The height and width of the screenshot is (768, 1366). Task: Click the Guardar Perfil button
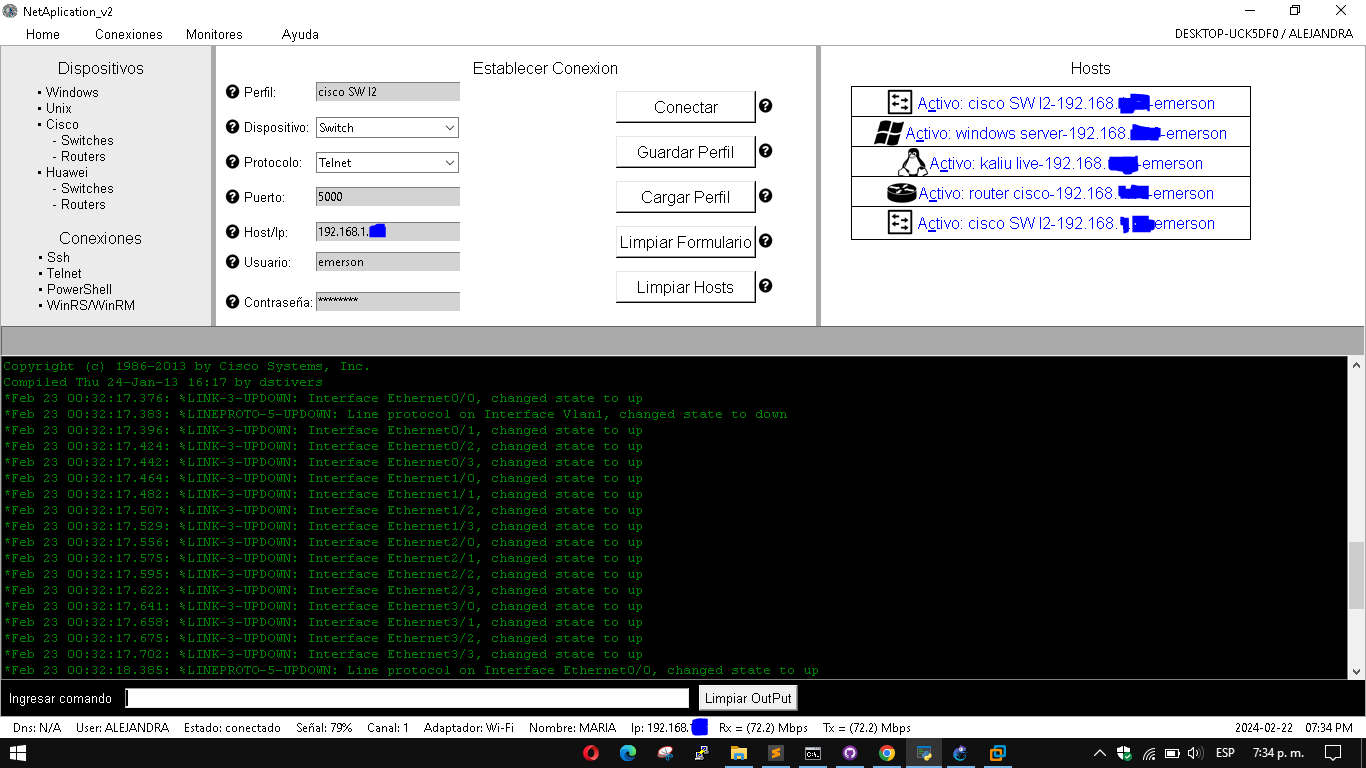click(686, 152)
